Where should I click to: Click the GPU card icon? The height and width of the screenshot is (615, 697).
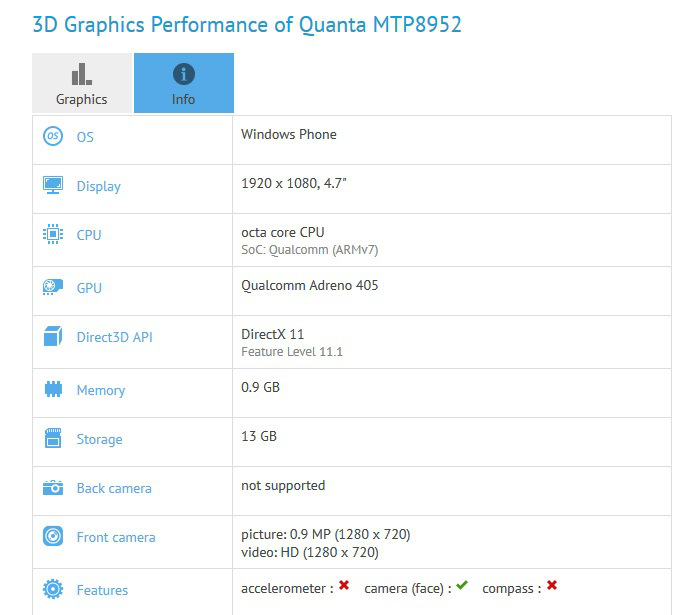(53, 288)
